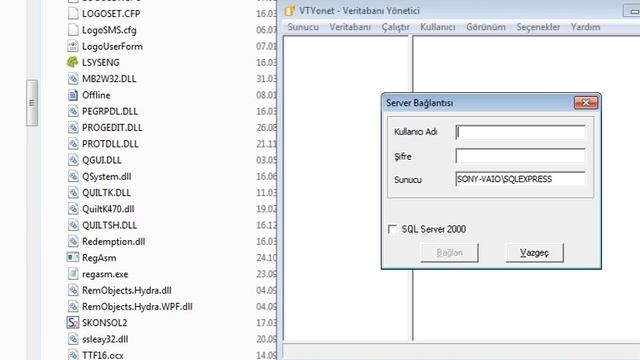Click the Offline document icon
640x360 pixels.
73,95
